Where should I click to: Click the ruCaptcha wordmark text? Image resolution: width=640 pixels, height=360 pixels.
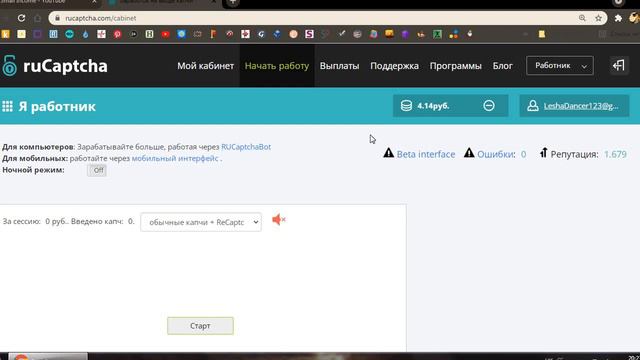point(65,66)
